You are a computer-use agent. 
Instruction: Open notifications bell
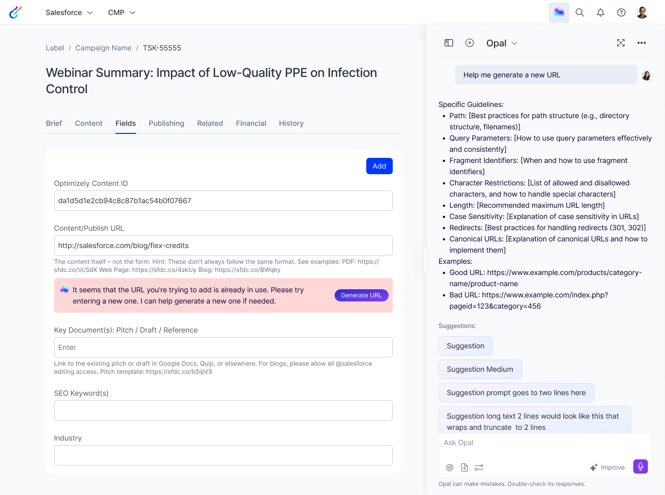(x=601, y=13)
